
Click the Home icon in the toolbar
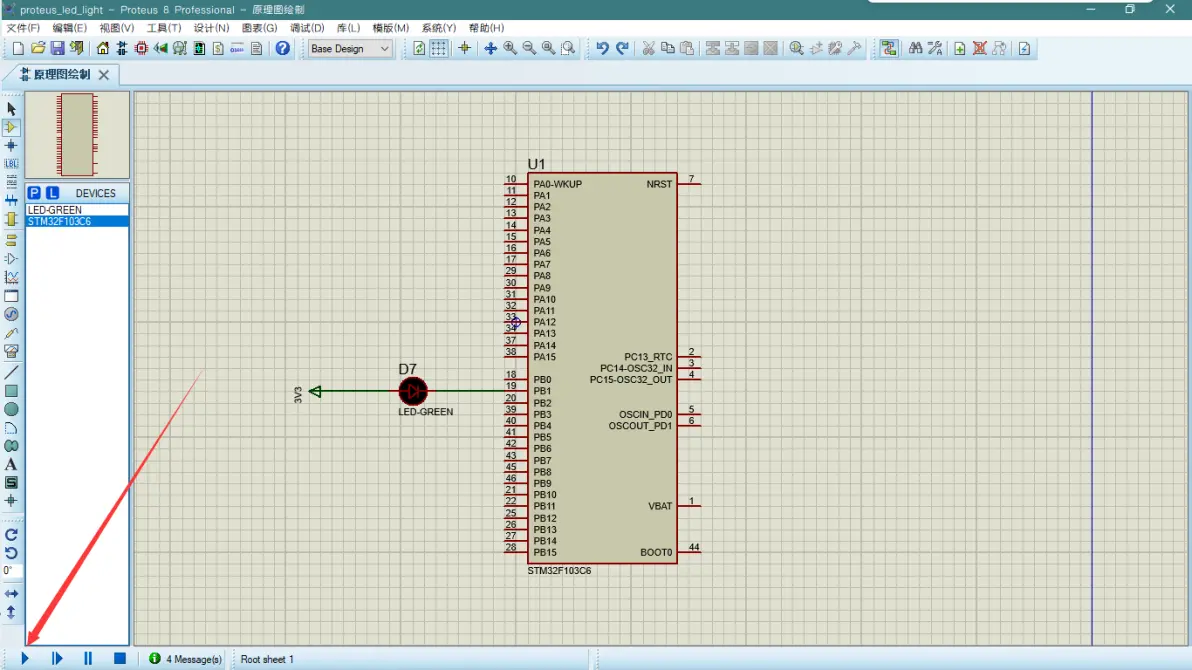tap(103, 48)
